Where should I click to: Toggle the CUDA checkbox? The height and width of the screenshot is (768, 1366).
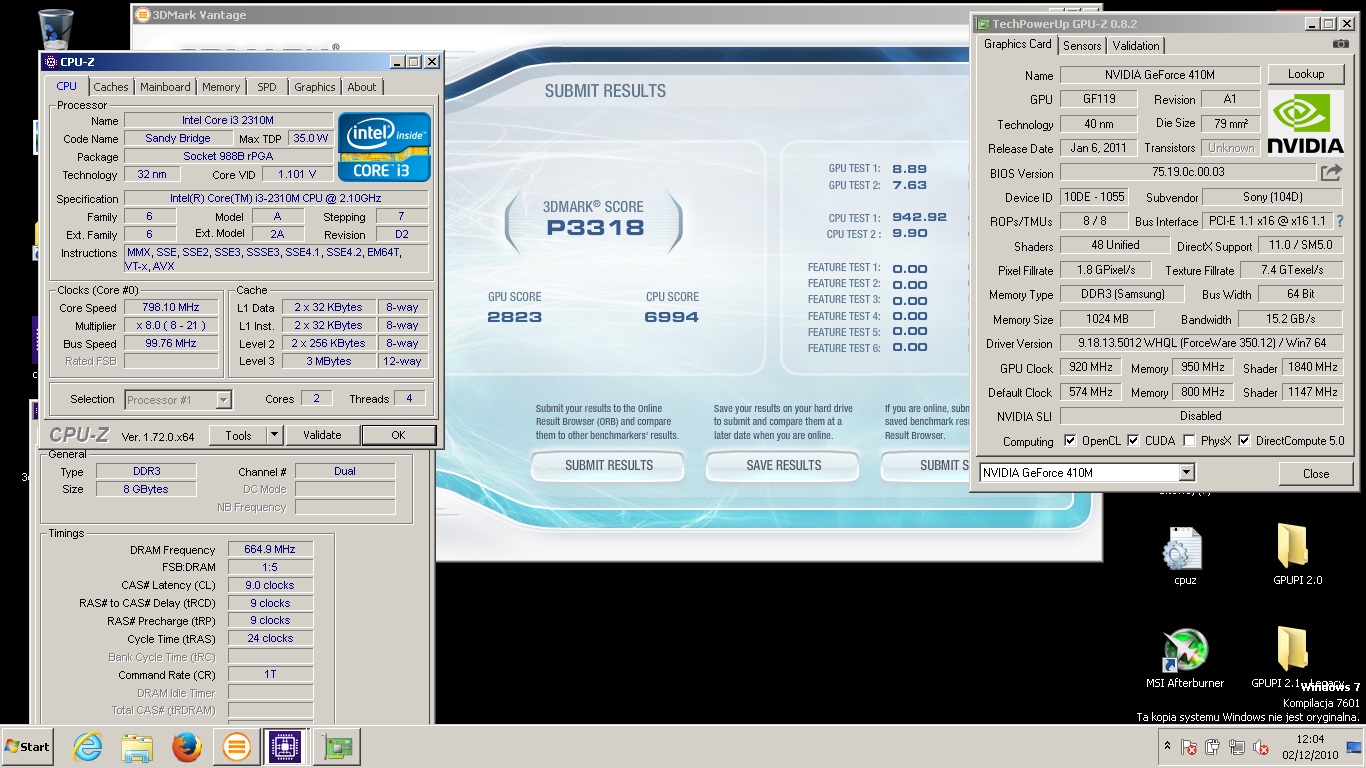[x=1133, y=441]
